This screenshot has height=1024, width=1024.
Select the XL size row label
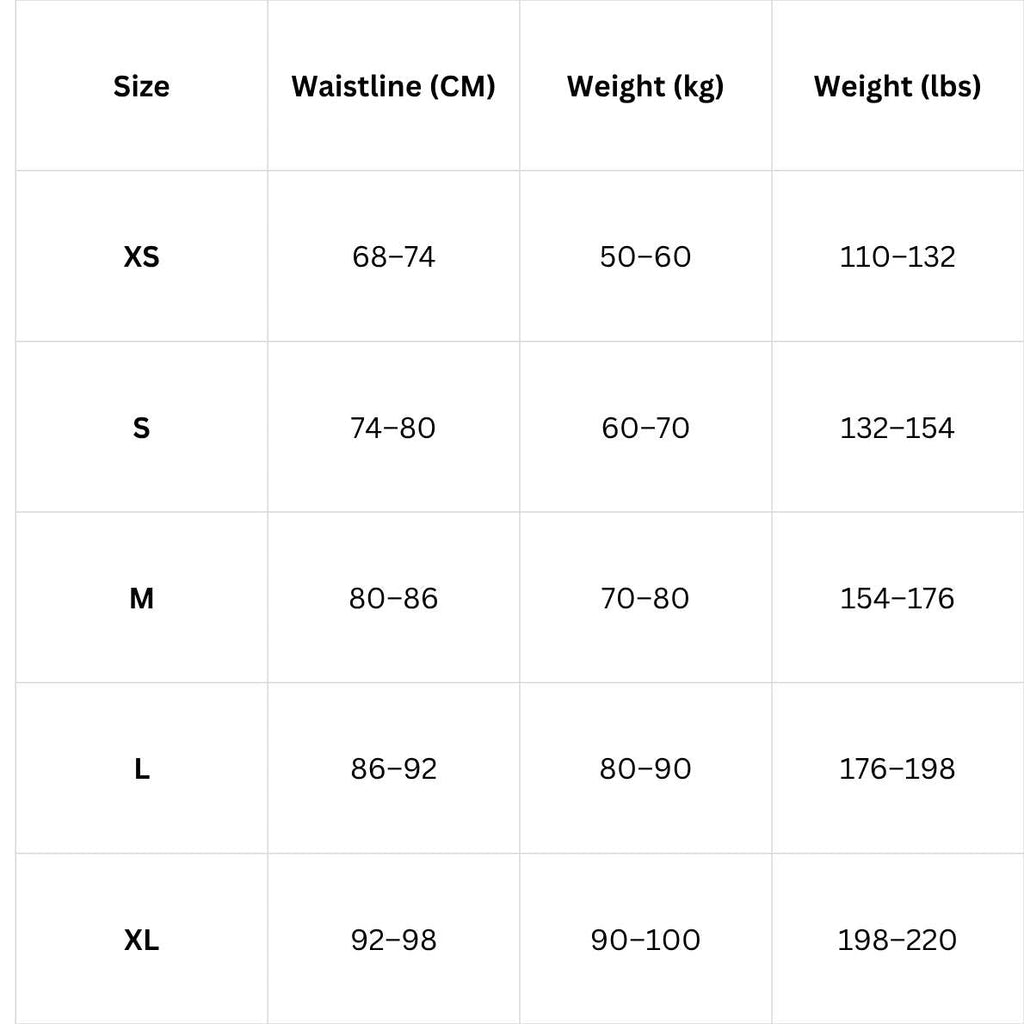pyautogui.click(x=141, y=940)
